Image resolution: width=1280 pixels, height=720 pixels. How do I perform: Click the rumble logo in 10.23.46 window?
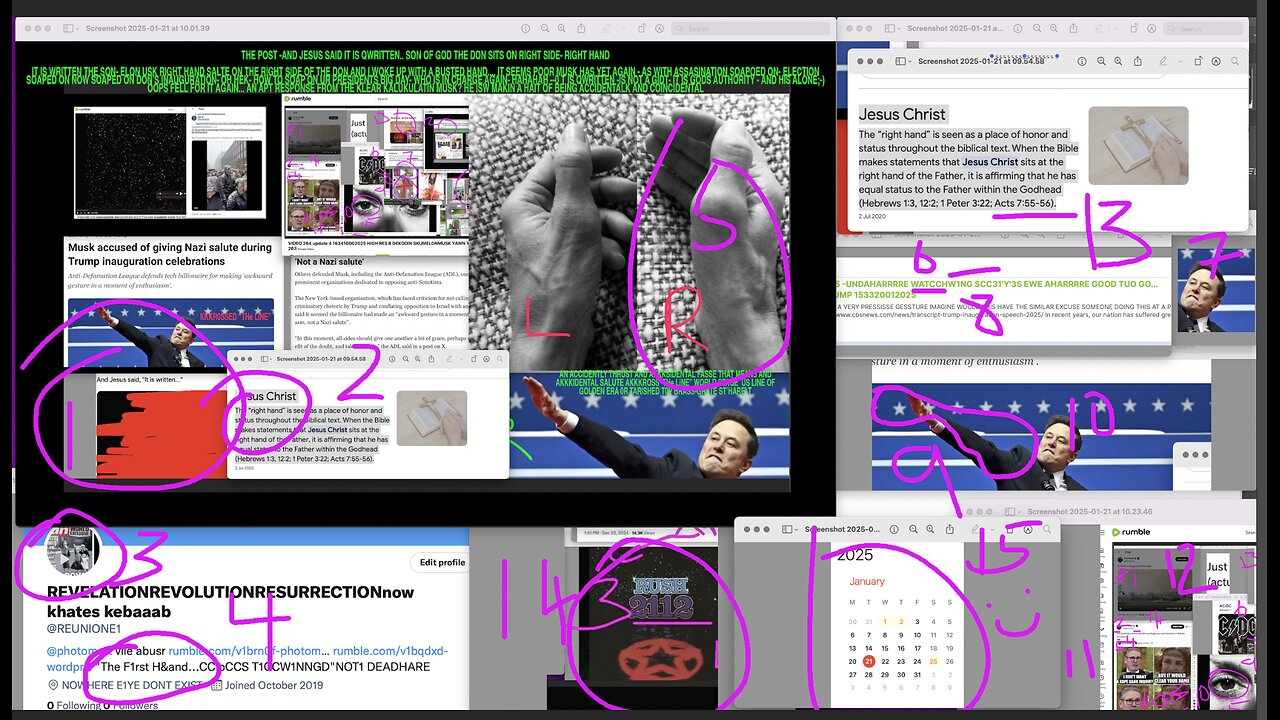click(1131, 532)
